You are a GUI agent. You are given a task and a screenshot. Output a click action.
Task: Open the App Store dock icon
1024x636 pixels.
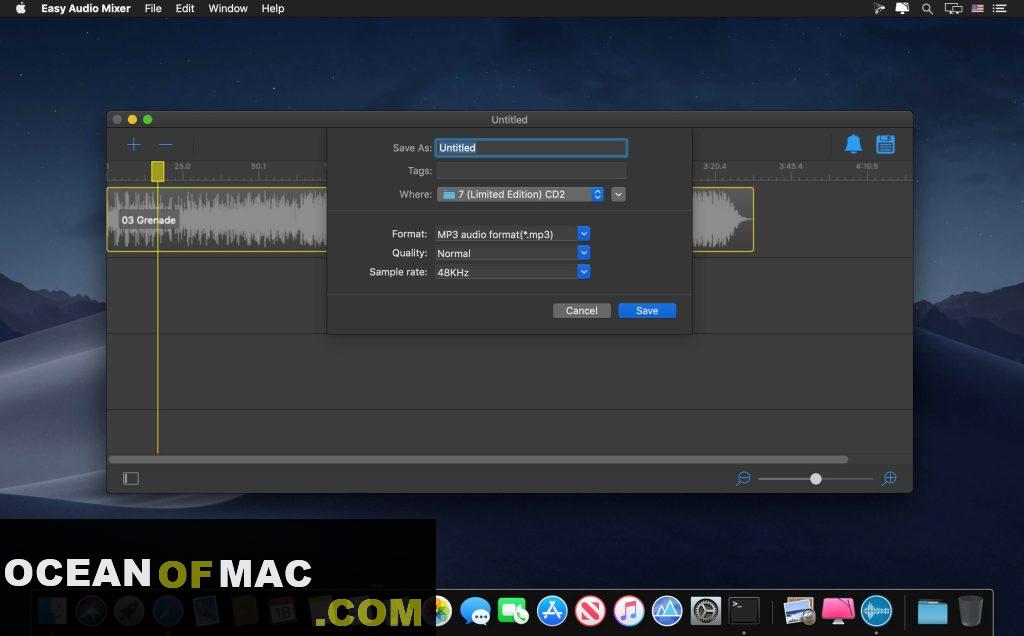pos(552,612)
